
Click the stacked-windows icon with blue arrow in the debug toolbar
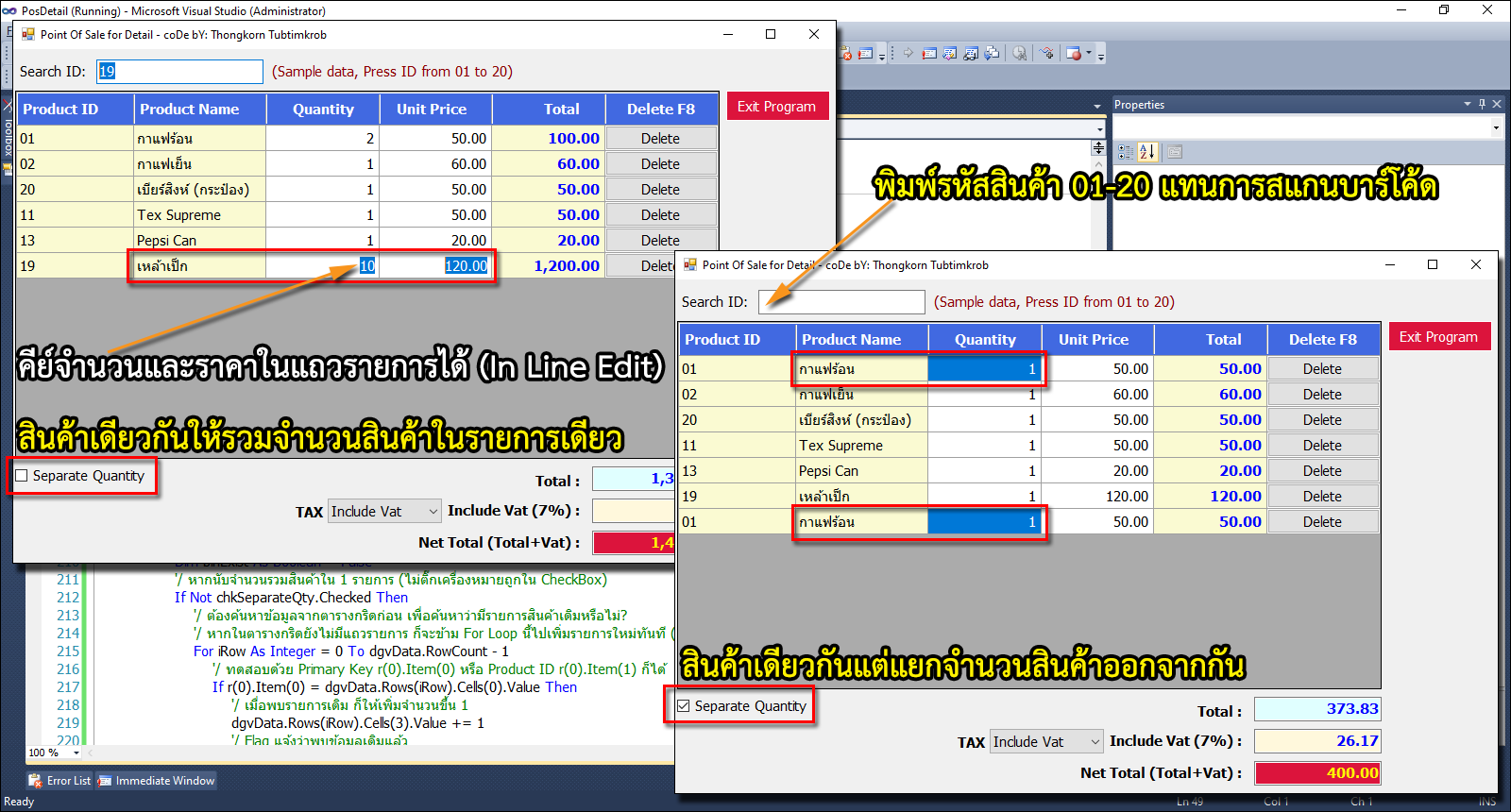point(992,53)
